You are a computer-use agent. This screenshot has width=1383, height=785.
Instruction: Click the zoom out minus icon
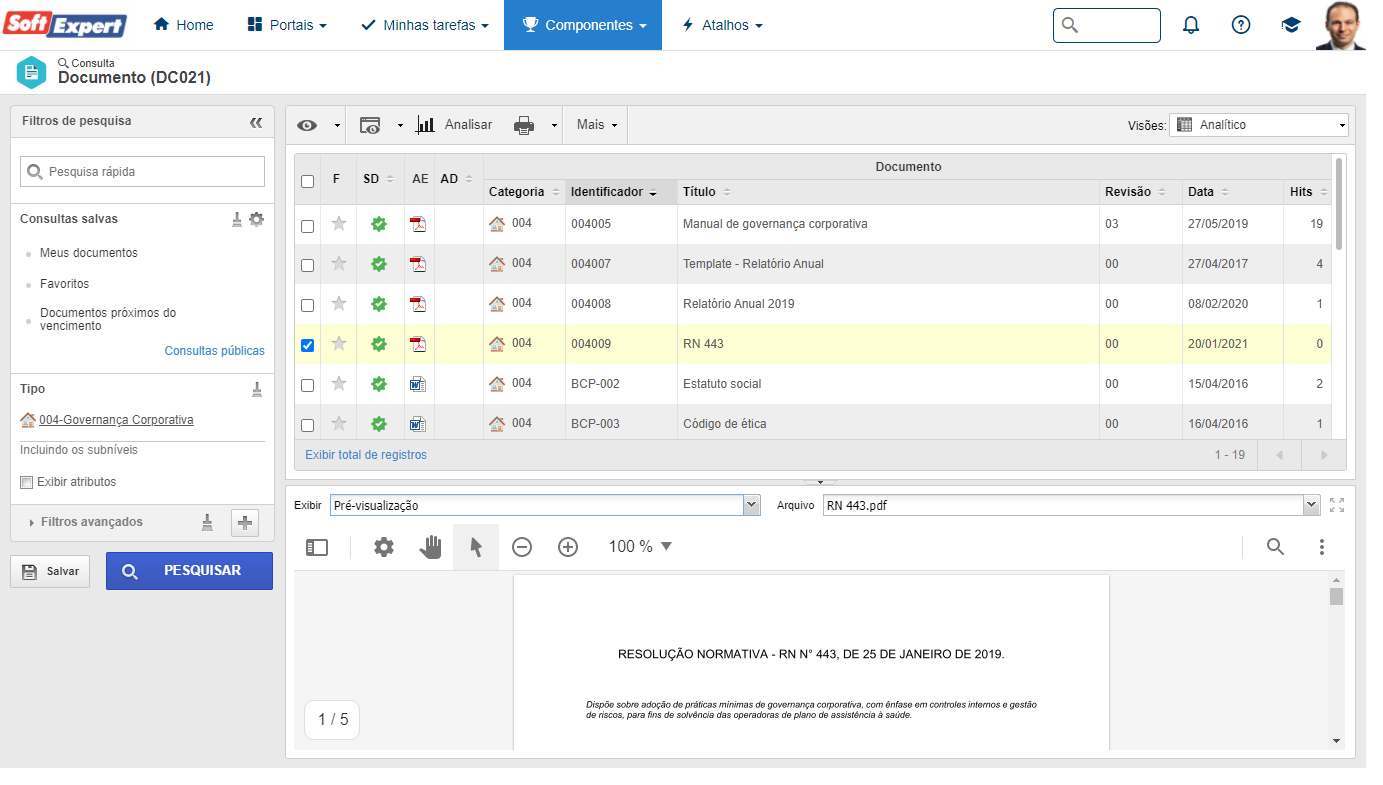tap(522, 547)
